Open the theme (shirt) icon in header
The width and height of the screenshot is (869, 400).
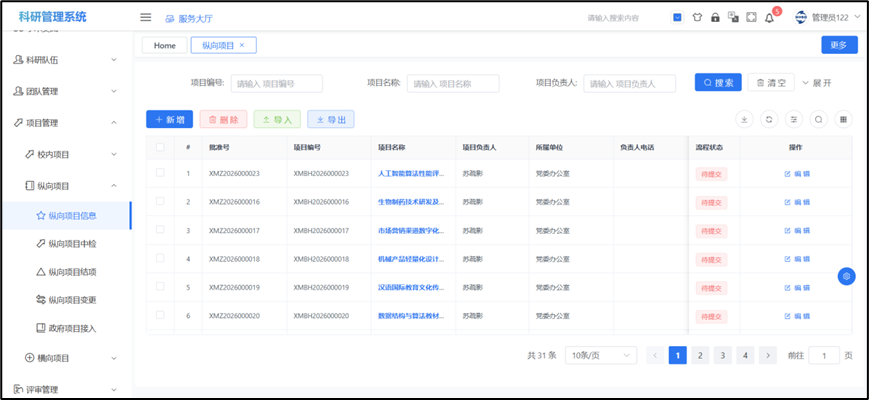coord(697,17)
